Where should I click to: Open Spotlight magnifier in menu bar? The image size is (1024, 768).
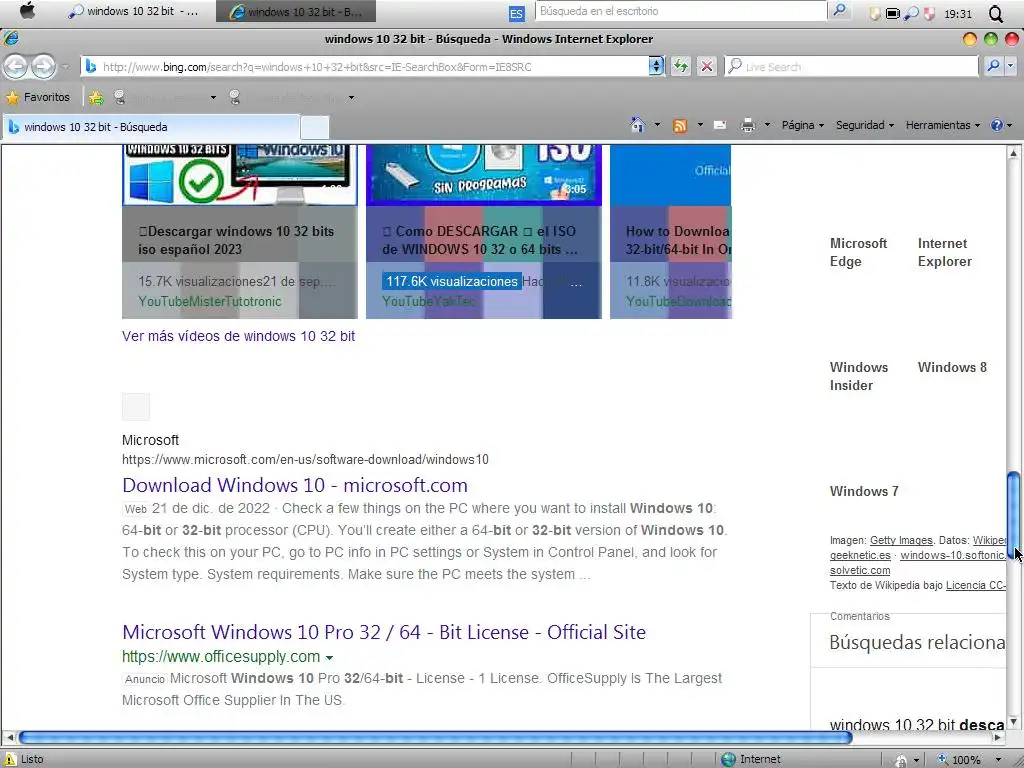pos(996,13)
